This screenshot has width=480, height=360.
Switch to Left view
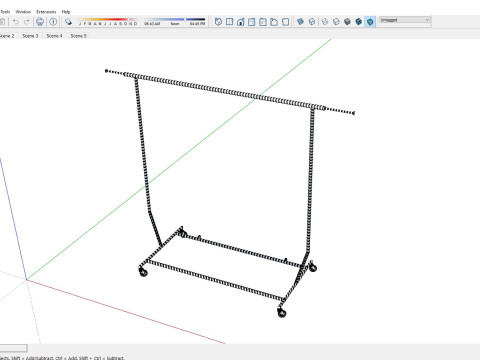[274, 22]
